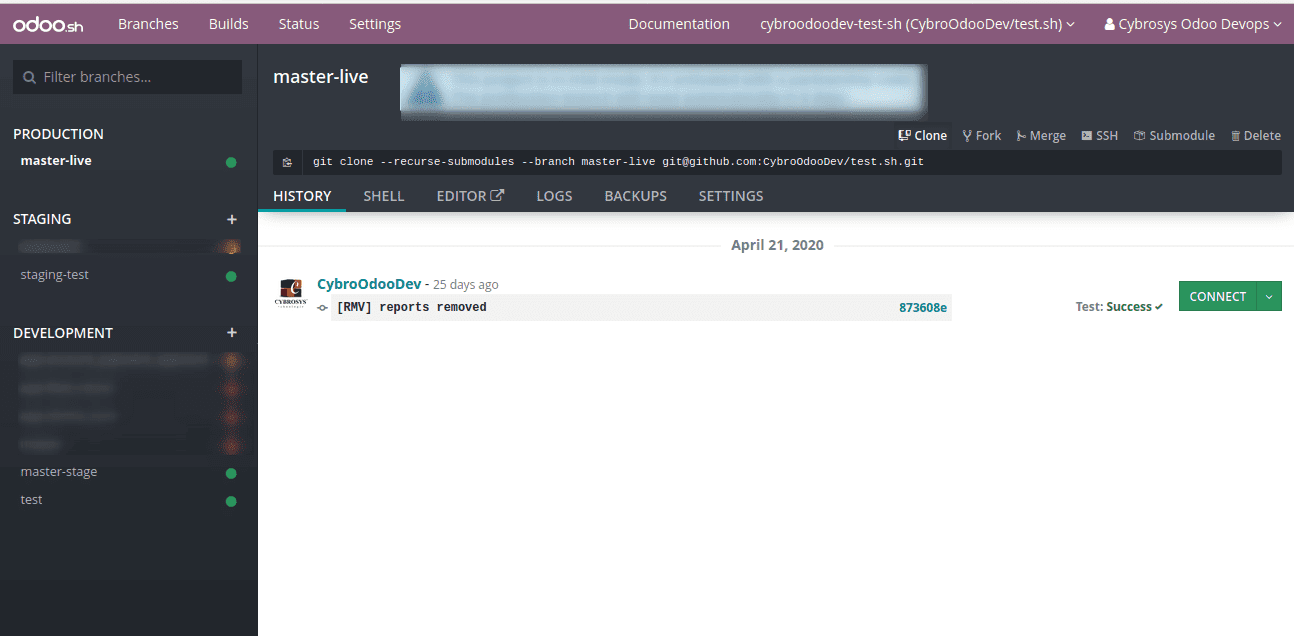
Task: Click the DEVELOPMENT section heading
Action: tap(63, 333)
